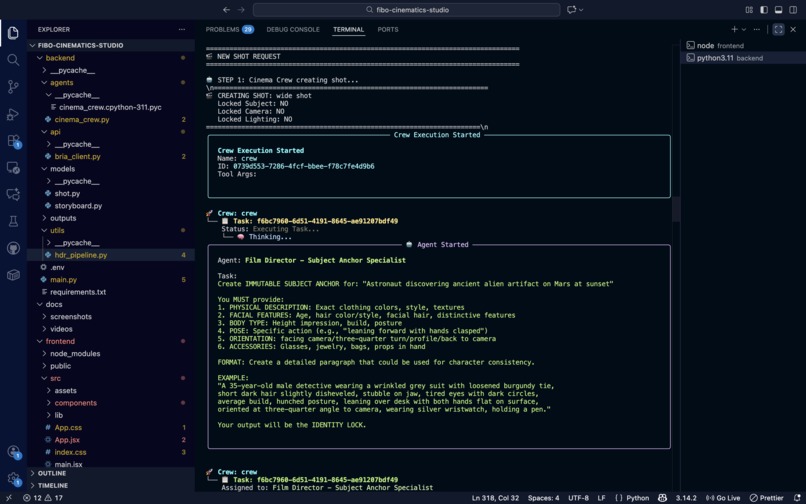Viewport: 806px width, 504px height.
Task: Open Manage gear icon in activity bar
Action: tap(13, 479)
